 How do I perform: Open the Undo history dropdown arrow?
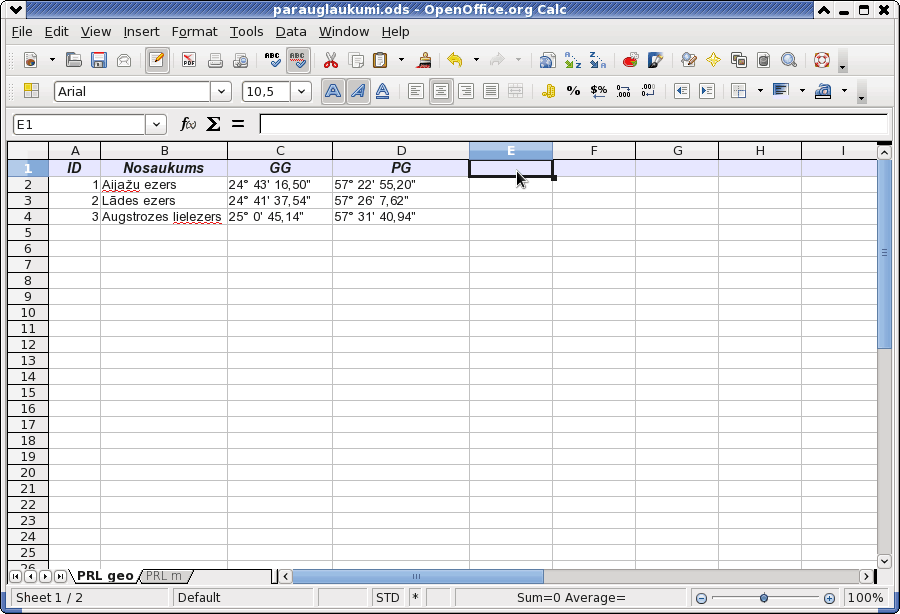click(x=476, y=60)
